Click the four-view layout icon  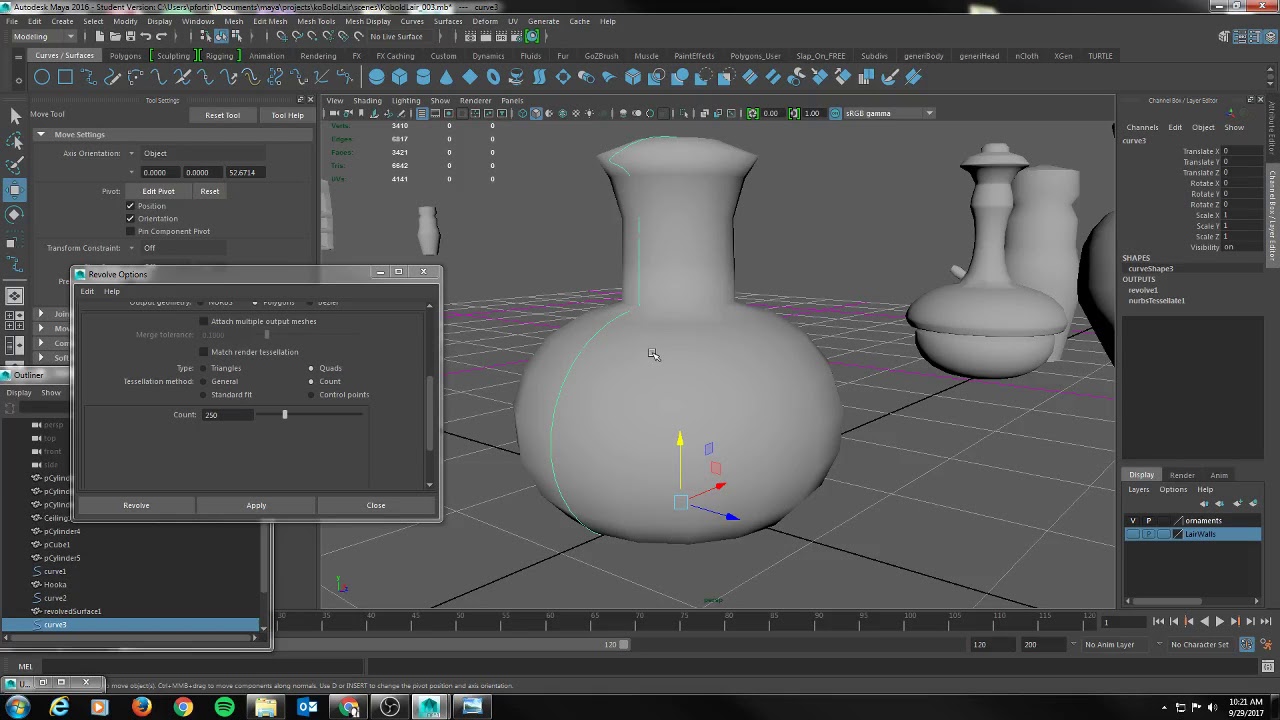point(15,320)
